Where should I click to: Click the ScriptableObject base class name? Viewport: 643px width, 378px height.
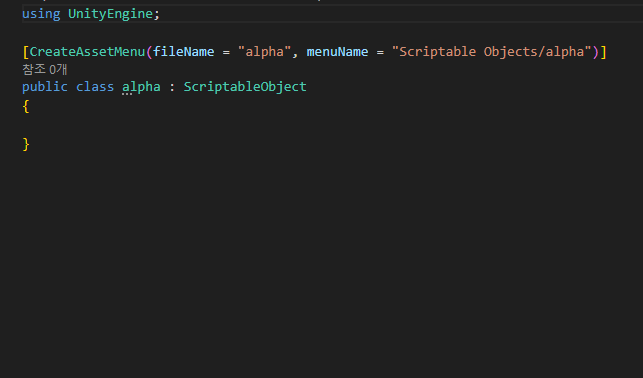(x=245, y=87)
